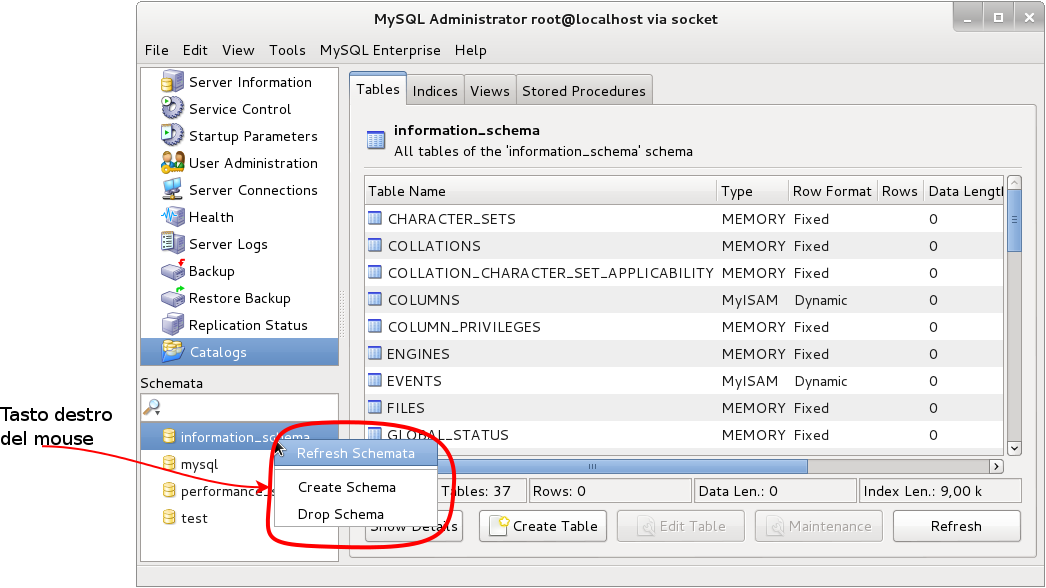Open the View menu
1046x588 pixels.
coord(238,50)
